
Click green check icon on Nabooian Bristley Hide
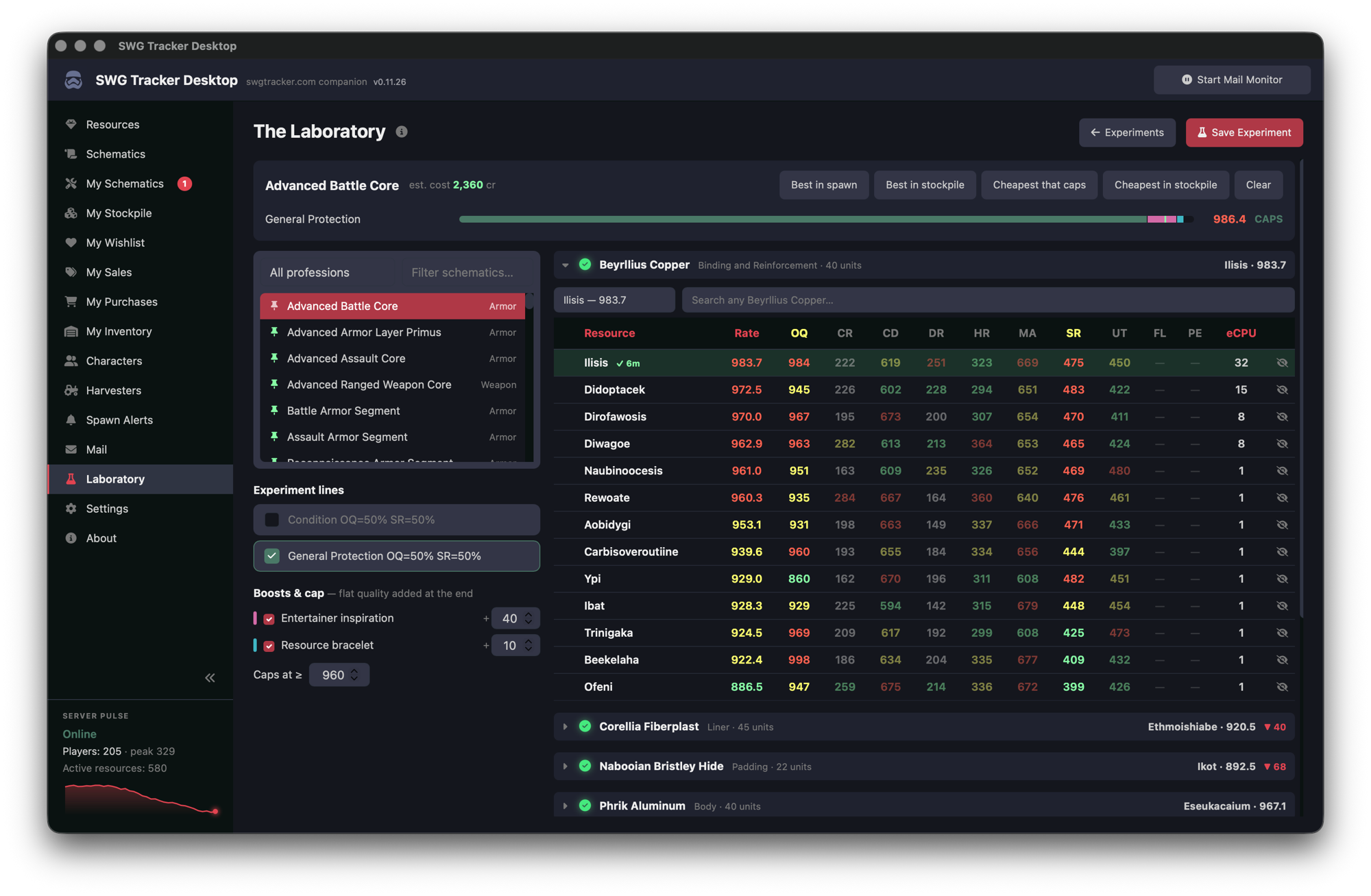tap(585, 766)
